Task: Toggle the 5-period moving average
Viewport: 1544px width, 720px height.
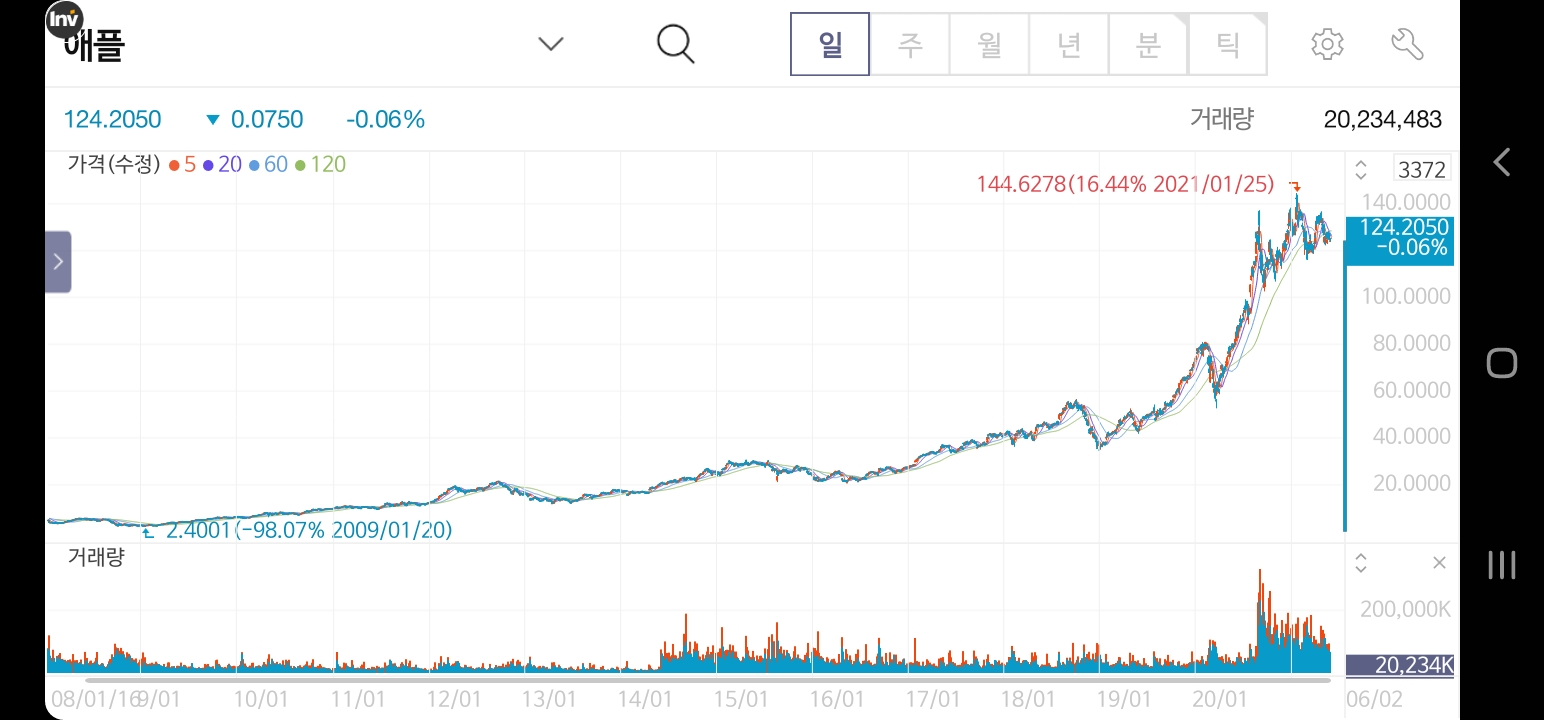Action: point(185,163)
